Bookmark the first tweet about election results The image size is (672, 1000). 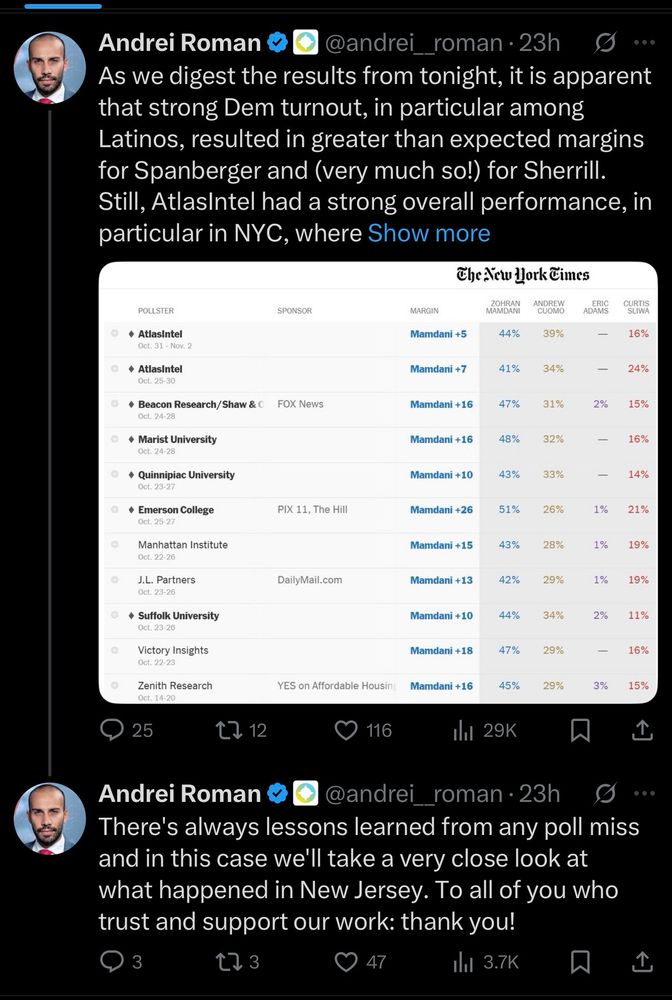pos(580,730)
